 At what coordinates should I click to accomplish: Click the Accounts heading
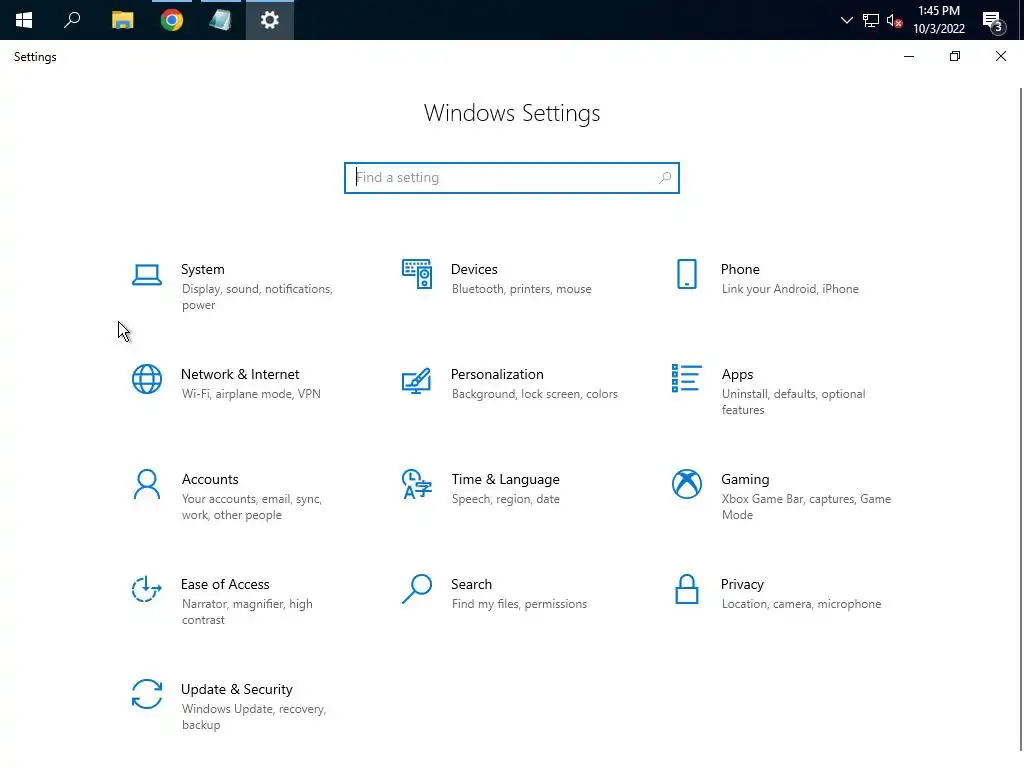coord(210,479)
